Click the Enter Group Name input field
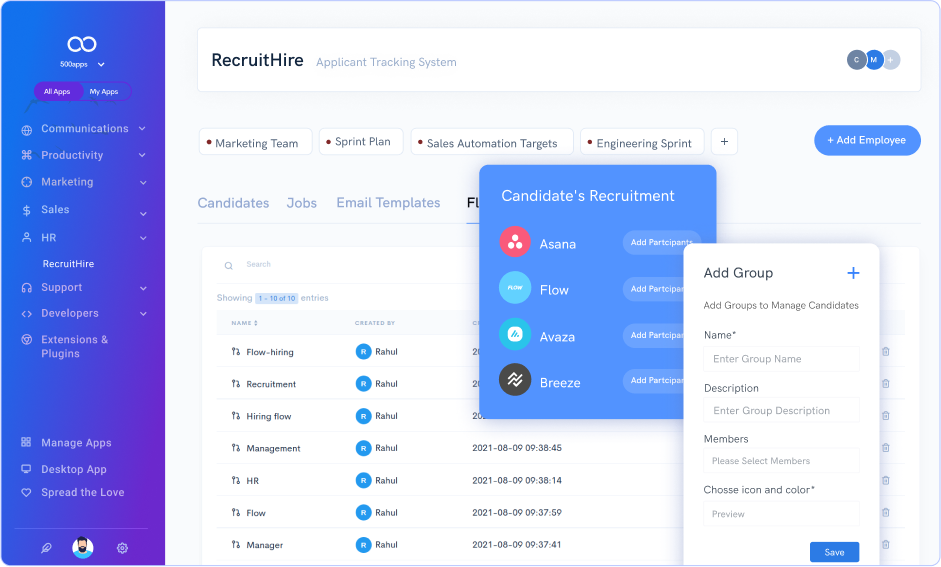Screen dimensions: 941x567 pyautogui.click(x=781, y=359)
